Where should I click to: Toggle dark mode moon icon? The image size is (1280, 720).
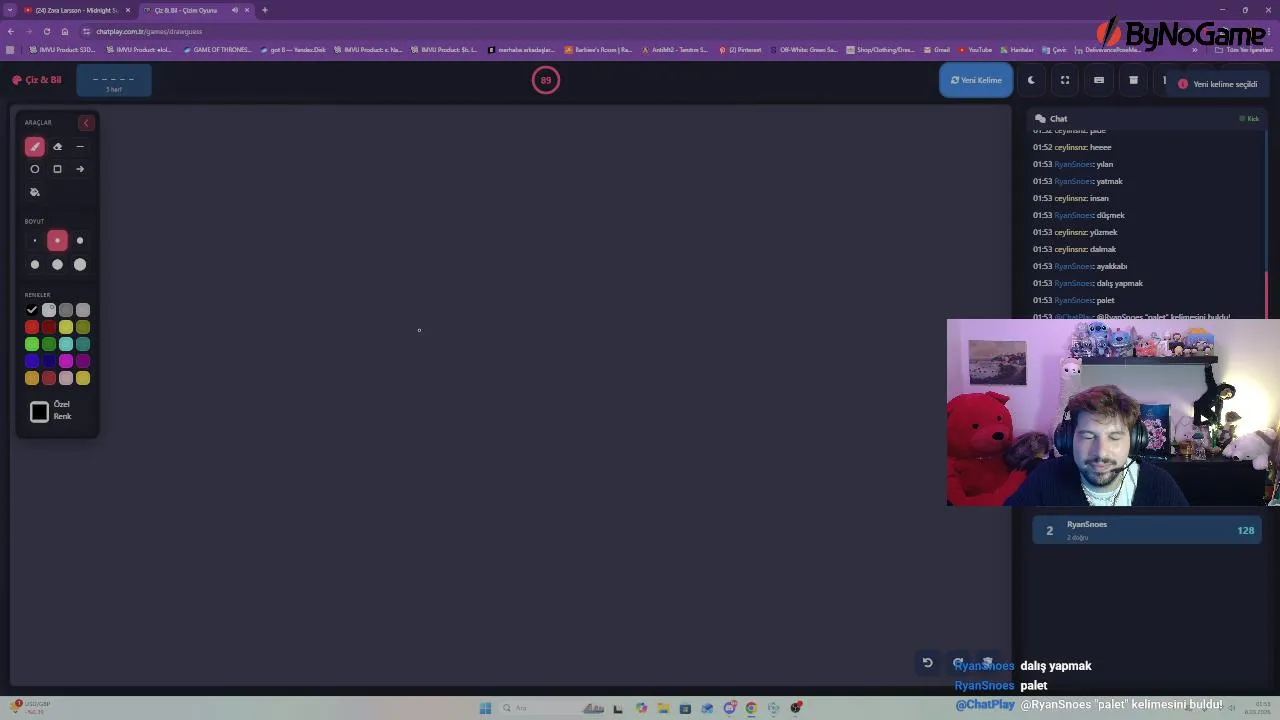click(1031, 80)
